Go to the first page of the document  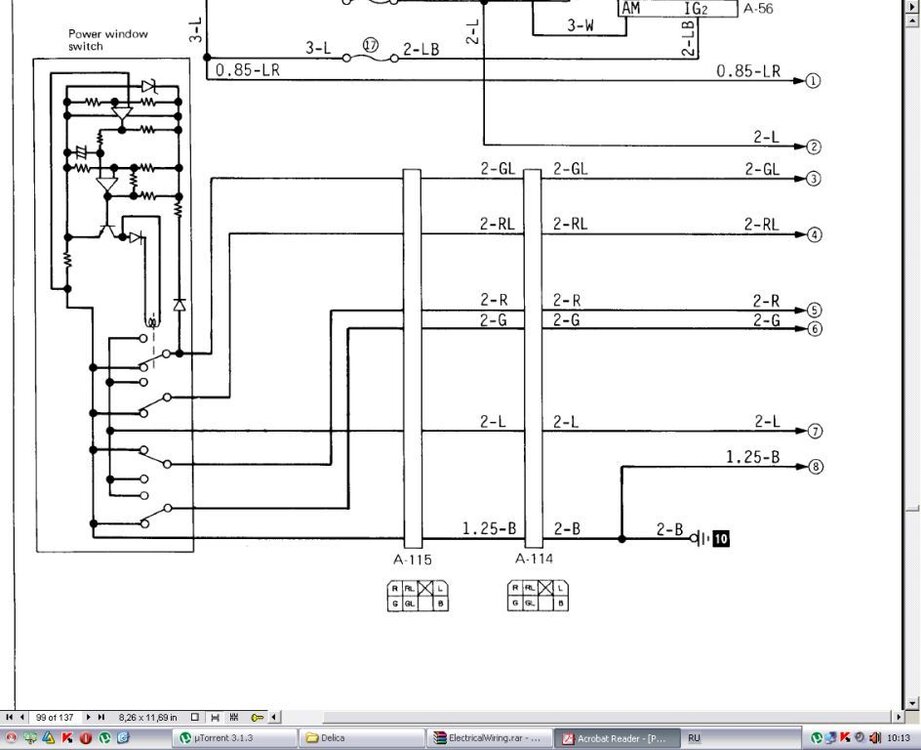[x=9, y=717]
